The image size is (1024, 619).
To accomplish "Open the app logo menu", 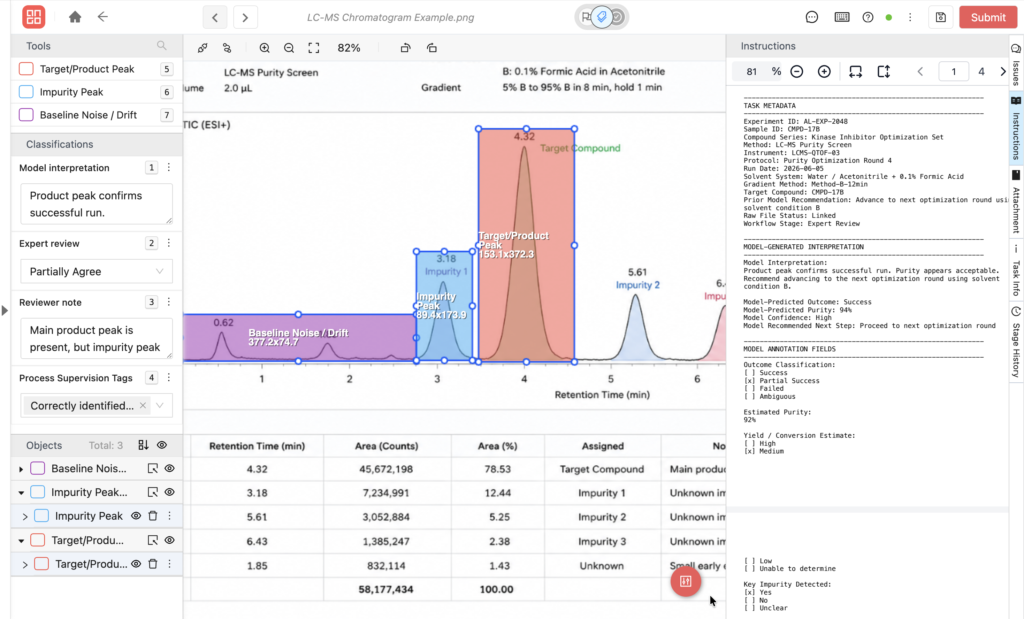I will point(33,17).
